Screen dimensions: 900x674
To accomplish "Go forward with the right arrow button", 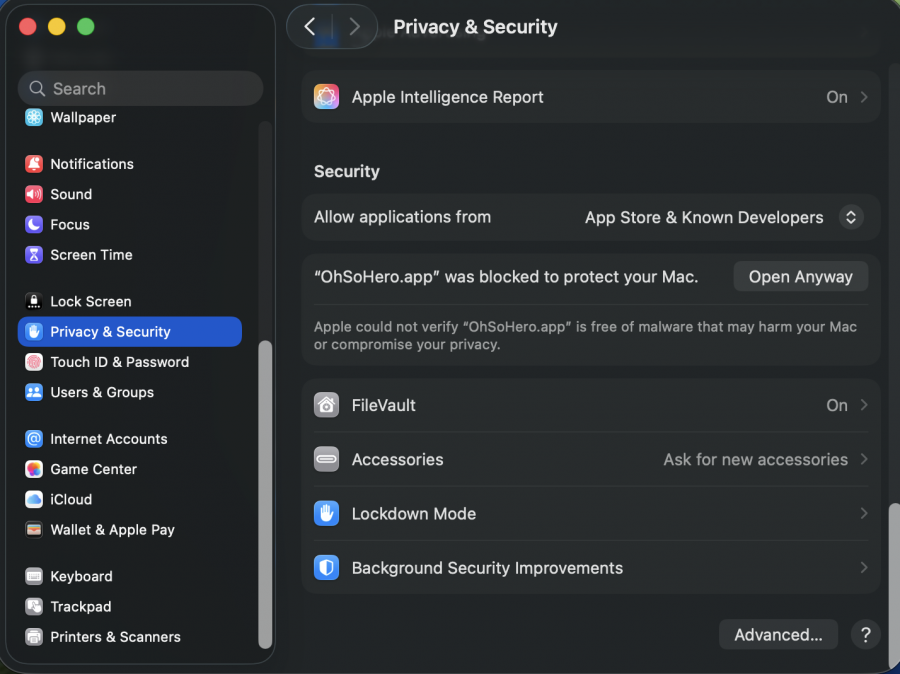I will coord(355,26).
